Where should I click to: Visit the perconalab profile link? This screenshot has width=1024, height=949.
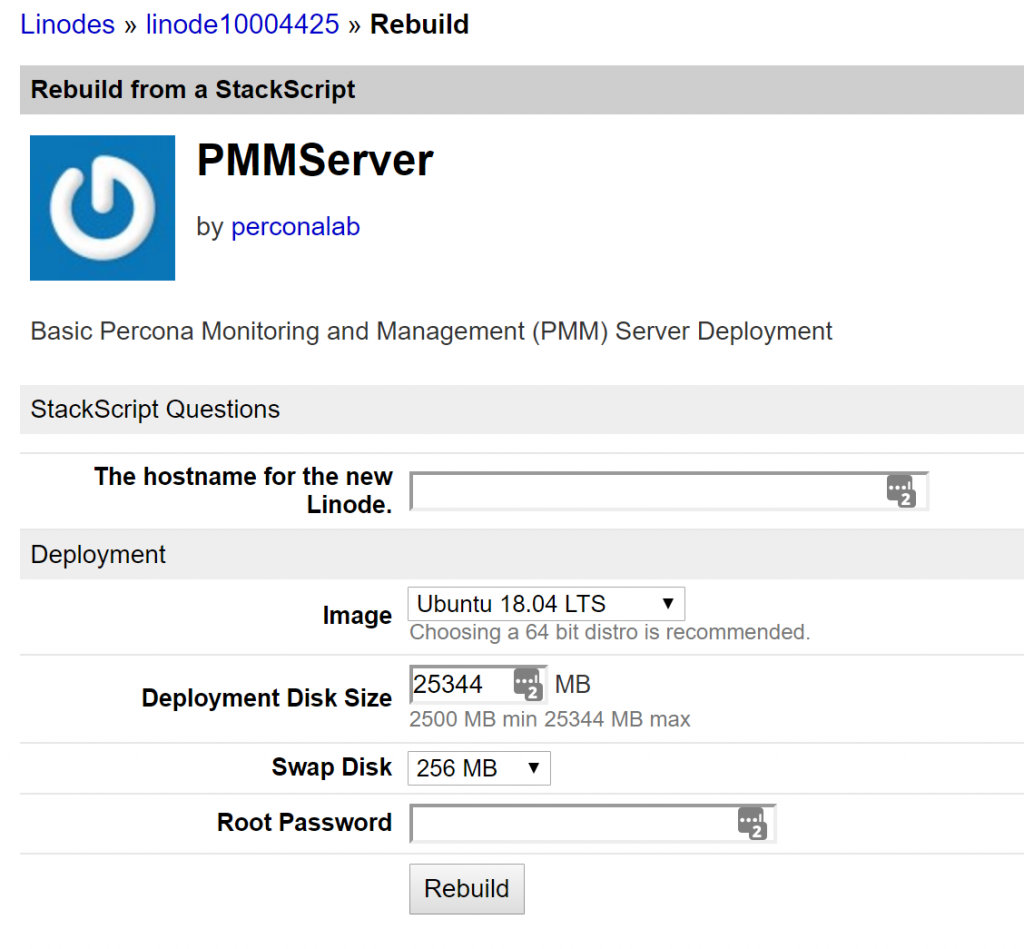click(x=295, y=227)
